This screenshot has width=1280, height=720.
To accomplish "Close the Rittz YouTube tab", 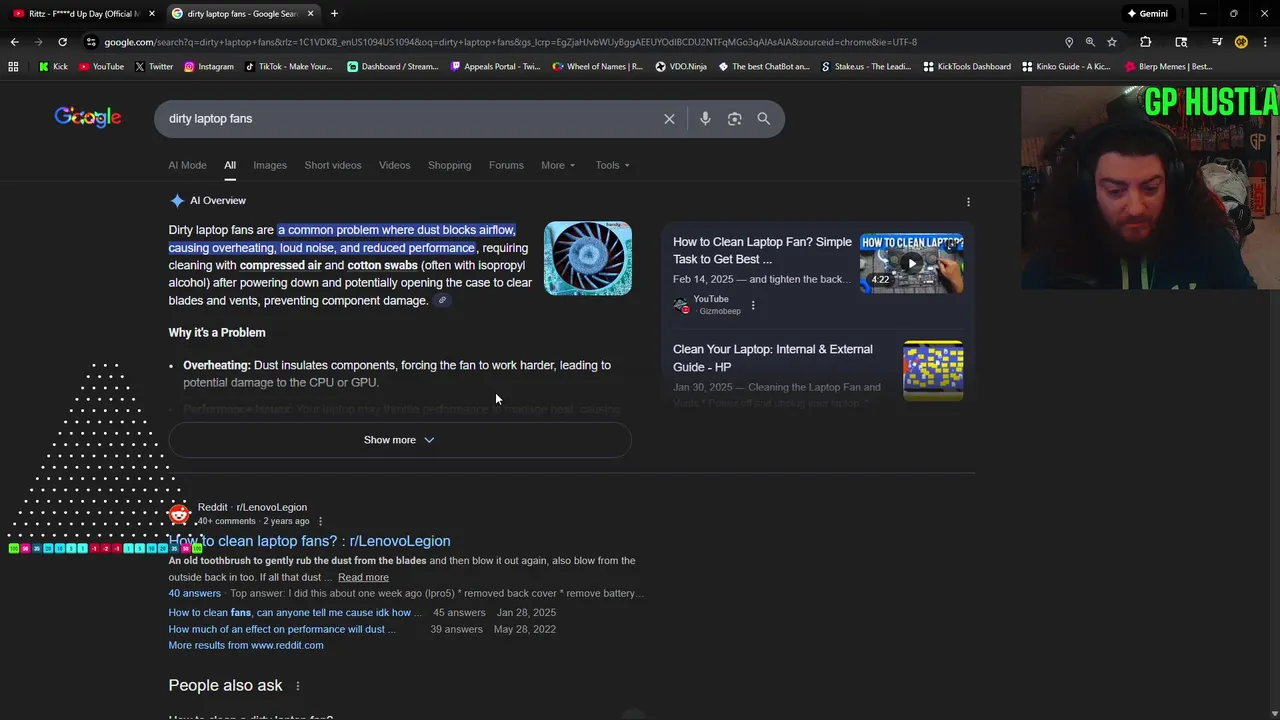I will click(152, 14).
